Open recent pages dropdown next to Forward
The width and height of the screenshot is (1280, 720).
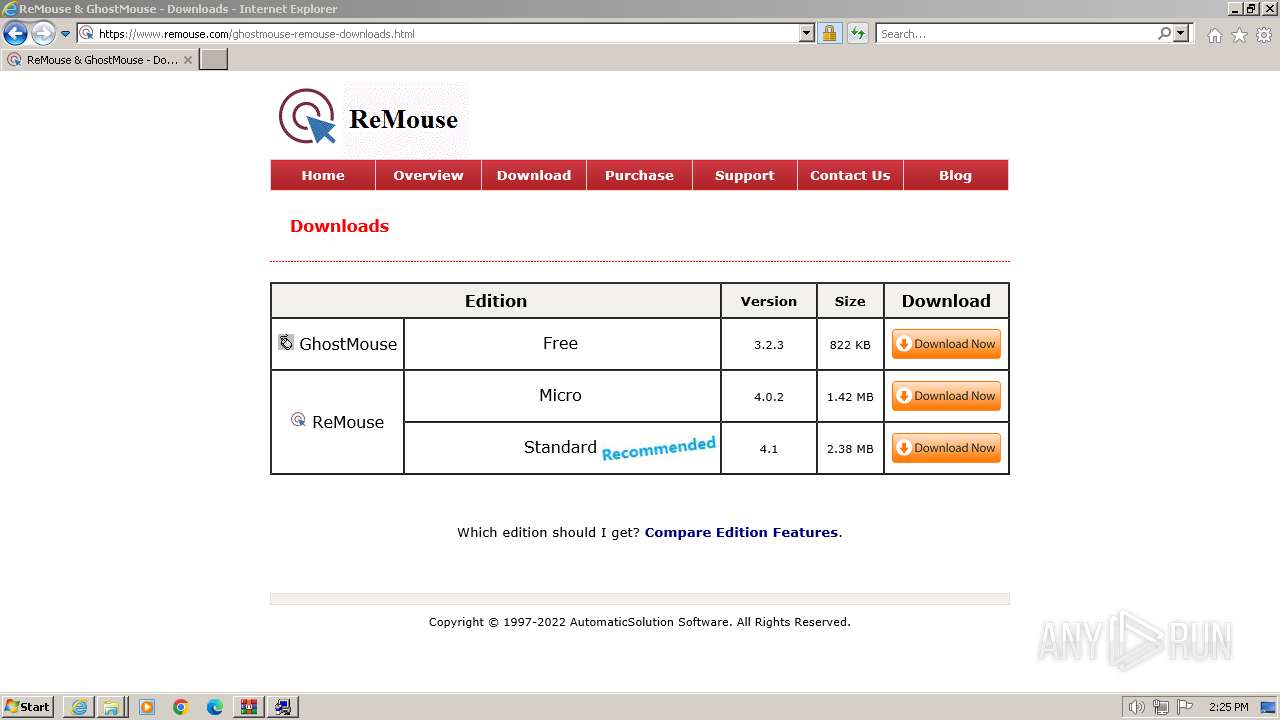[x=66, y=33]
